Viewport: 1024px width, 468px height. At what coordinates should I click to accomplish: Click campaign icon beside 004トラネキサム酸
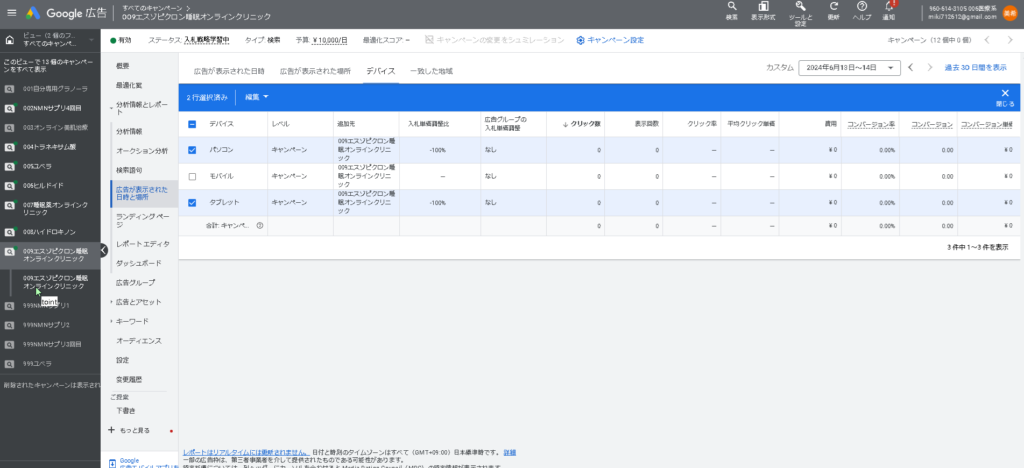tap(10, 147)
